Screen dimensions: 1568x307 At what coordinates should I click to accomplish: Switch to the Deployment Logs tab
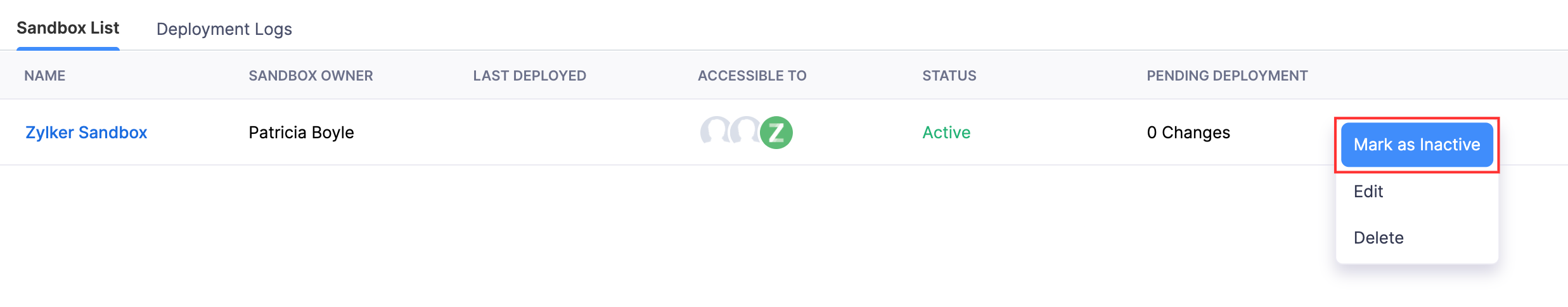point(224,29)
